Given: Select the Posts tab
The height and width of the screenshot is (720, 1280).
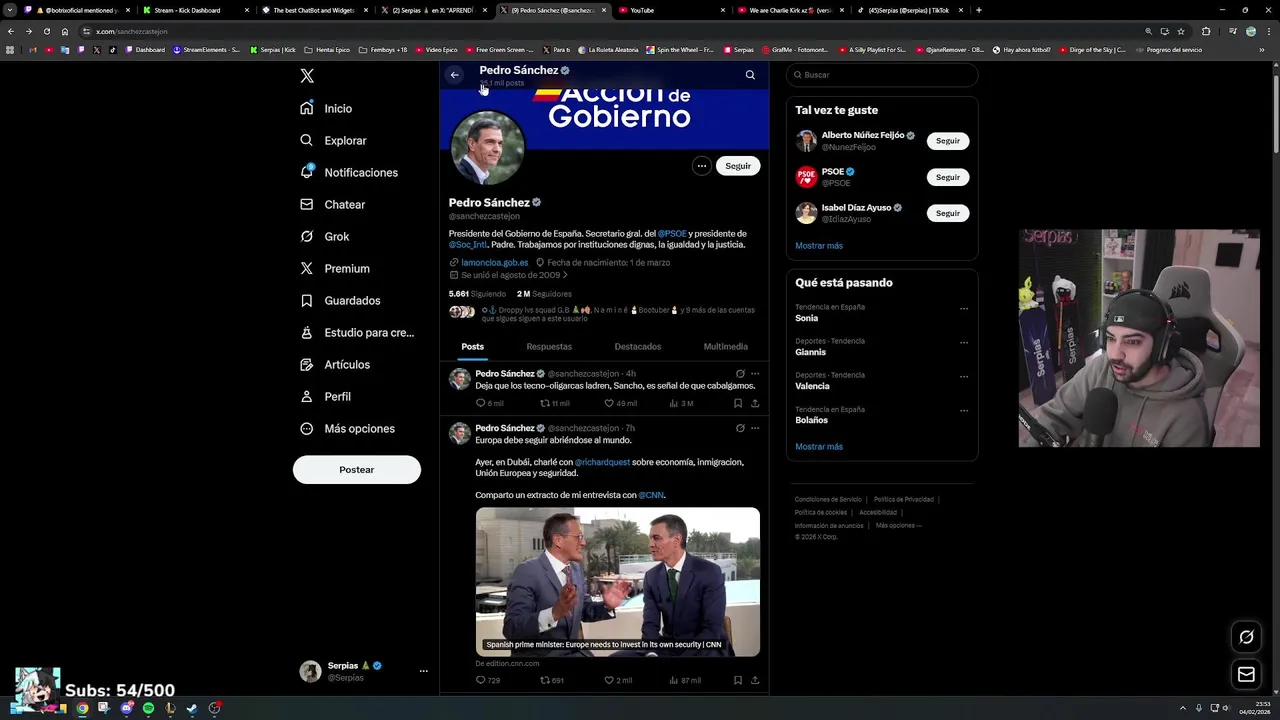Looking at the screenshot, I should click(472, 347).
